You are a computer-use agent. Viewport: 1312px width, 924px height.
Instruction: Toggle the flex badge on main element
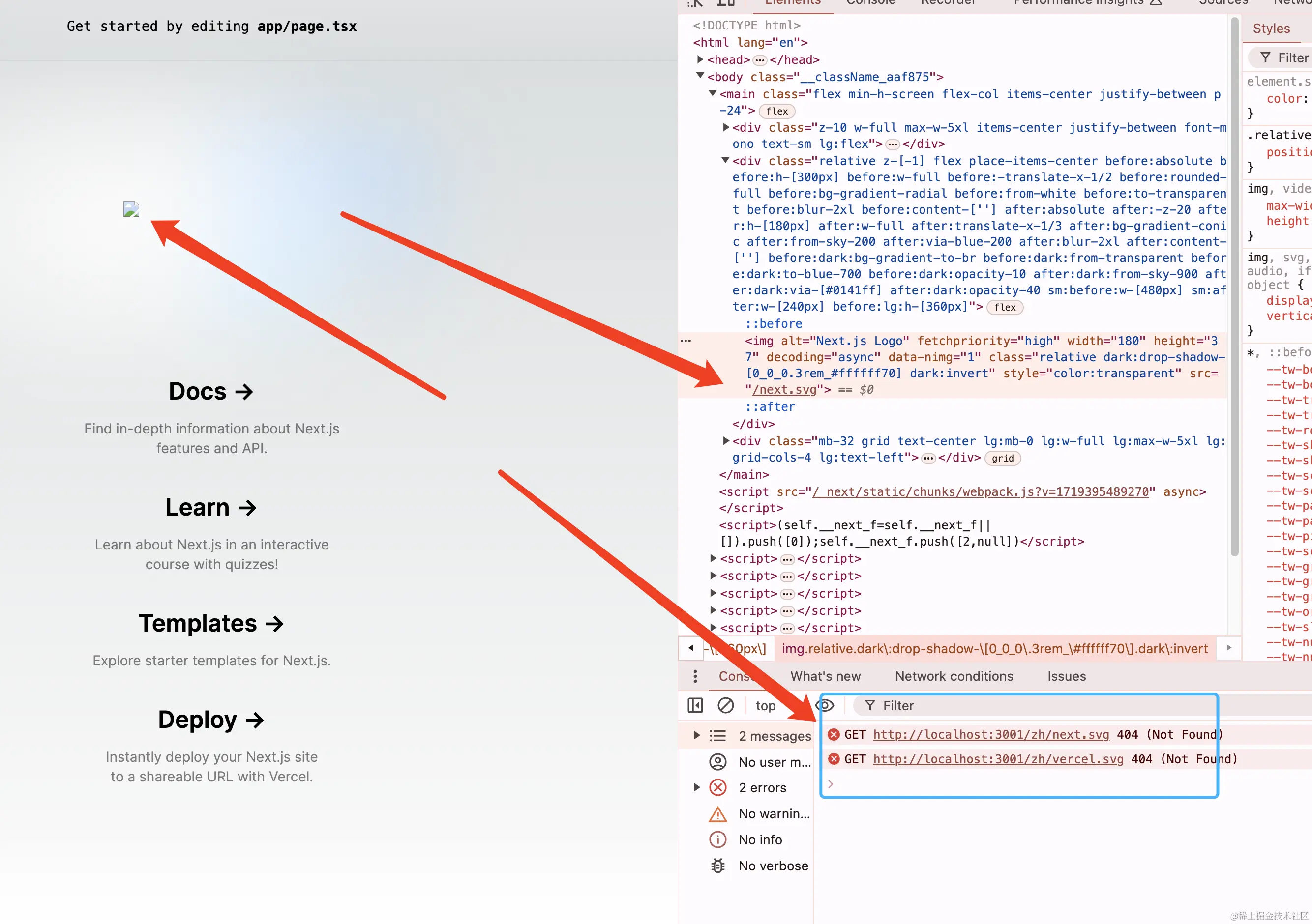[x=776, y=112]
